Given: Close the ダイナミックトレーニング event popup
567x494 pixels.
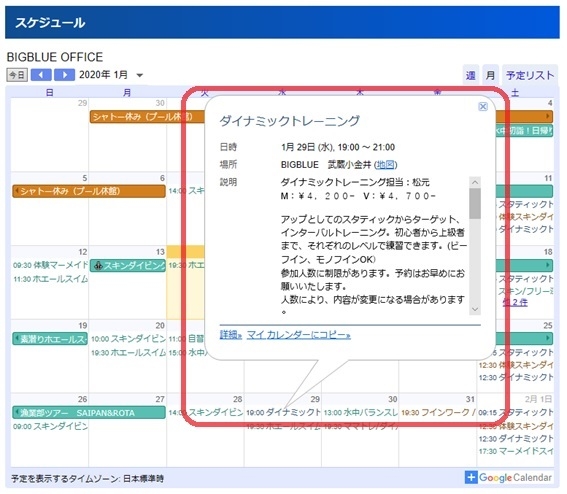Looking at the screenshot, I should pos(483,107).
